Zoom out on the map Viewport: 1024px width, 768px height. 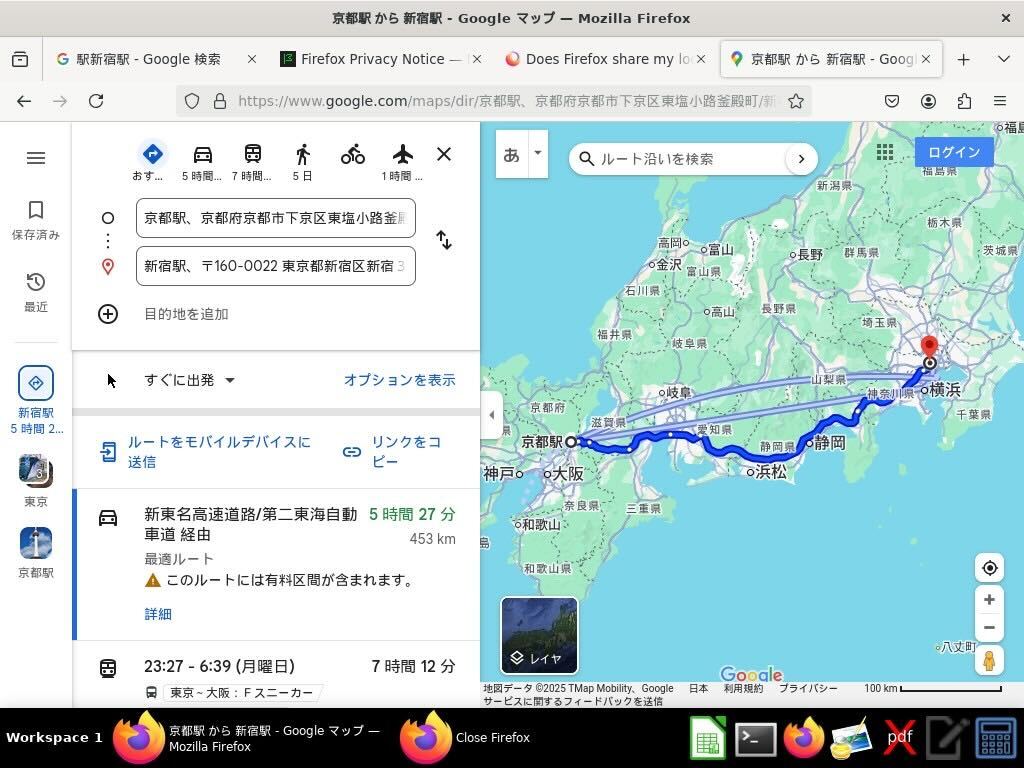tap(989, 628)
